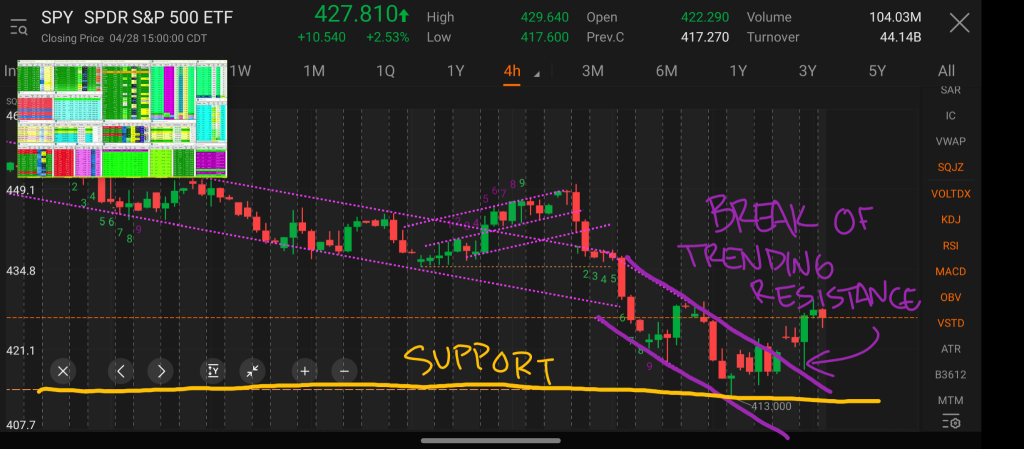Viewport: 1024px width, 449px height.
Task: Open the spreadsheet thumbnail overlay
Action: pyautogui.click(x=122, y=118)
